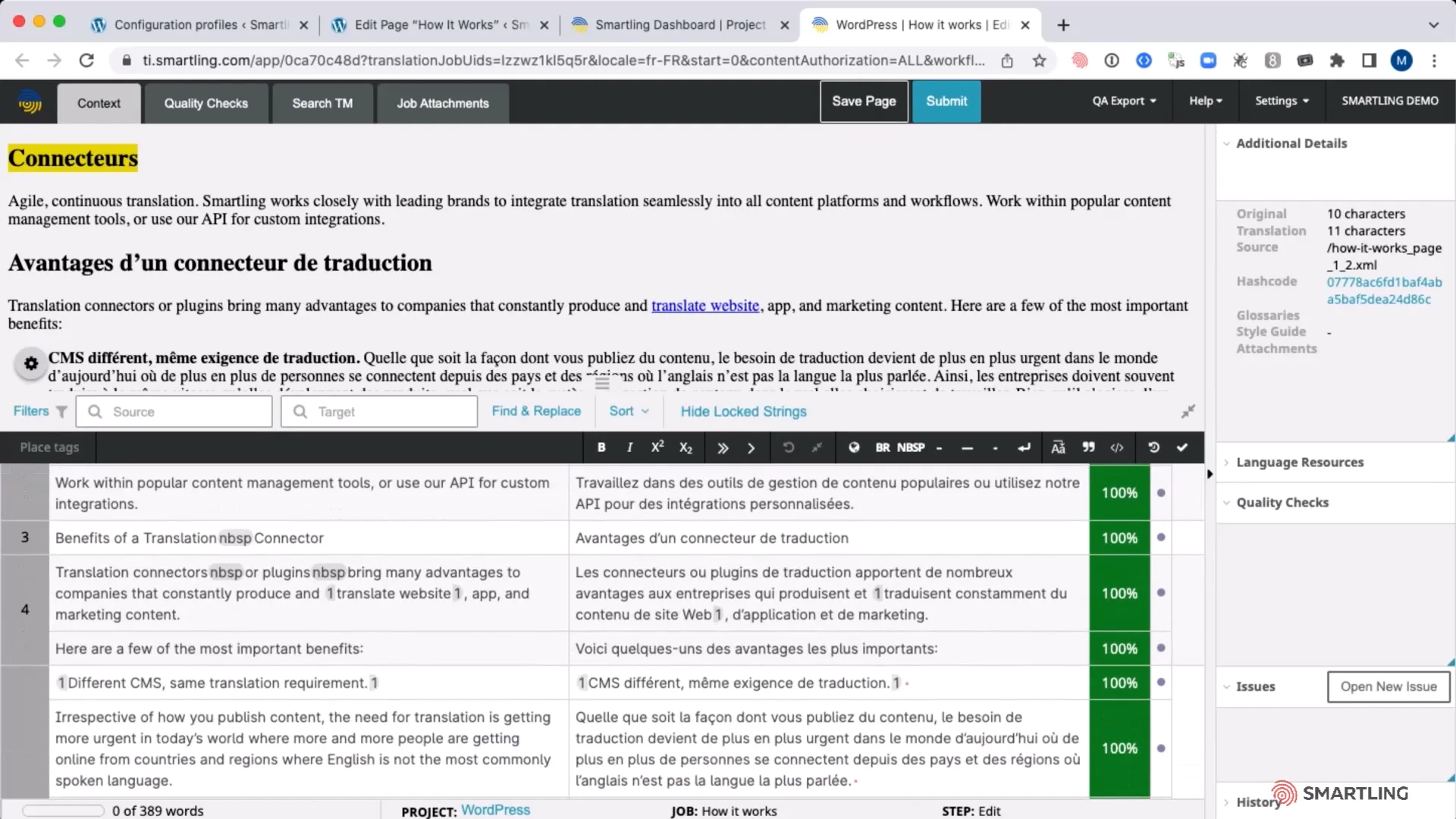Screen dimensions: 1456x819
Task: Confirm translation with checkmark icon
Action: pos(1181,447)
